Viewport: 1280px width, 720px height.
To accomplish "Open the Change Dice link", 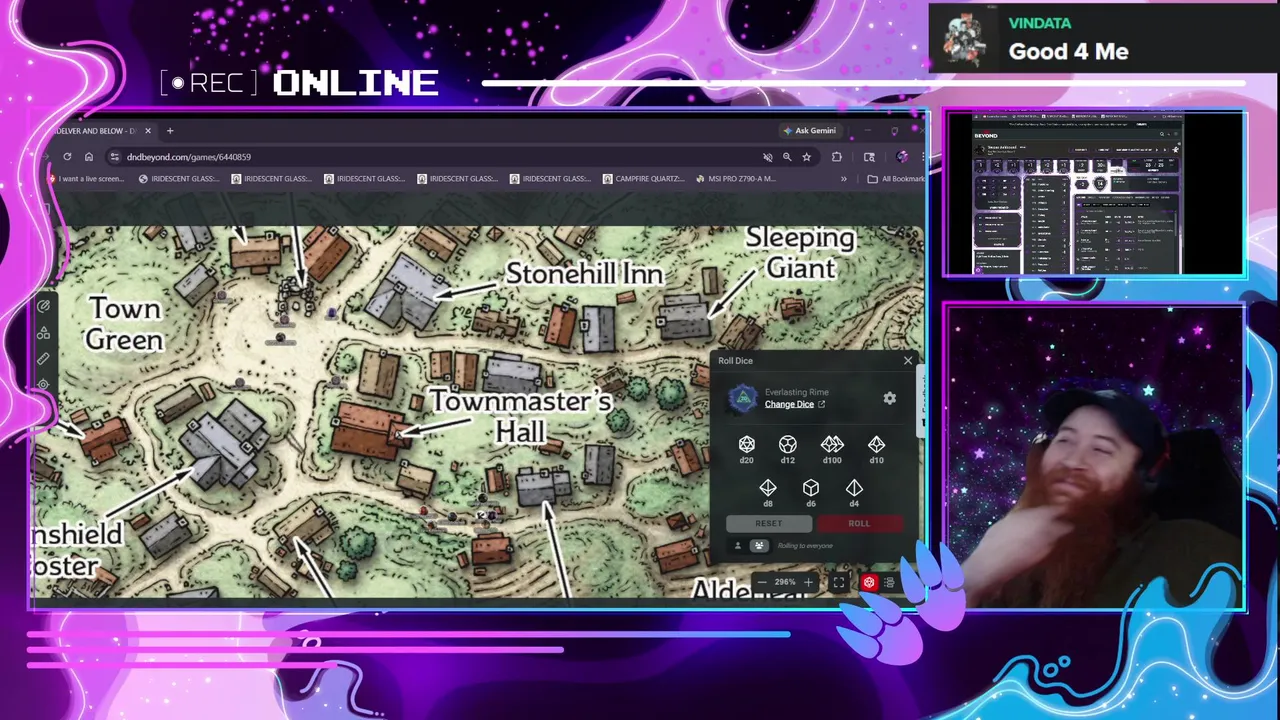I will pyautogui.click(x=794, y=404).
